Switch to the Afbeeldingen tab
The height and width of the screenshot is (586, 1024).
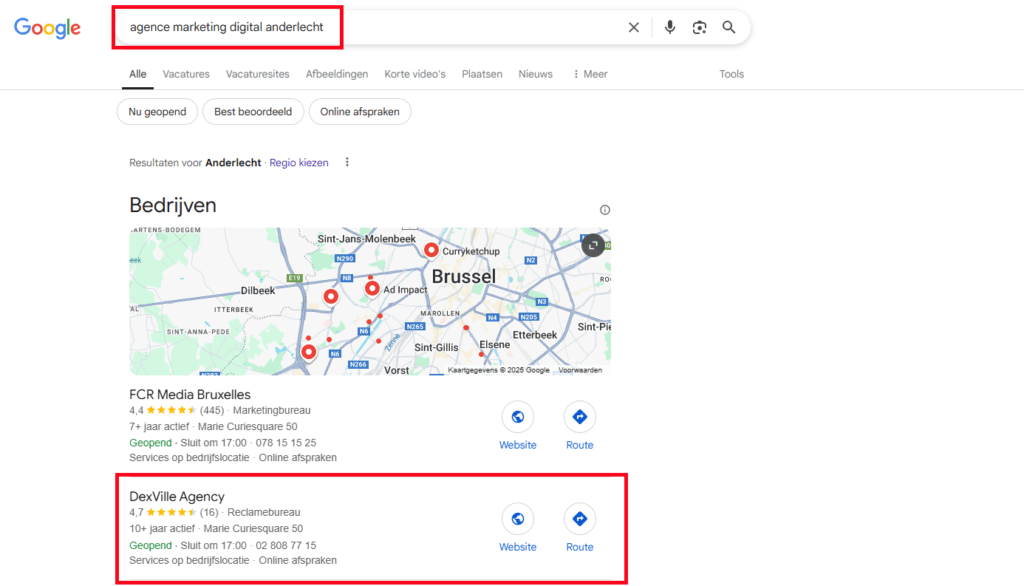[337, 74]
